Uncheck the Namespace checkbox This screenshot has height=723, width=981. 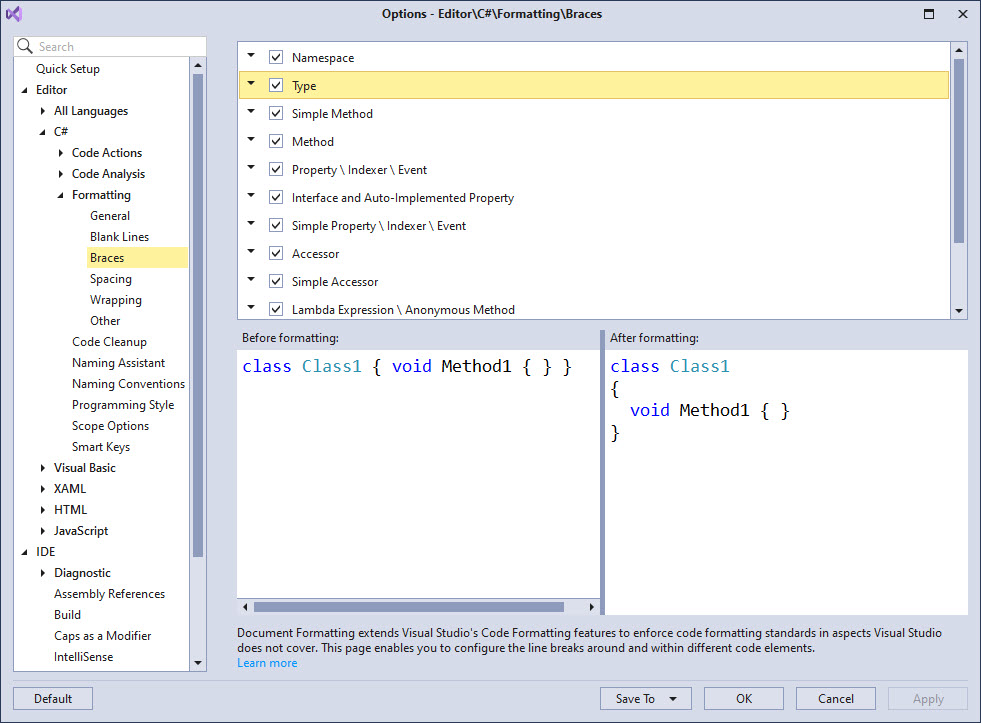click(x=276, y=58)
